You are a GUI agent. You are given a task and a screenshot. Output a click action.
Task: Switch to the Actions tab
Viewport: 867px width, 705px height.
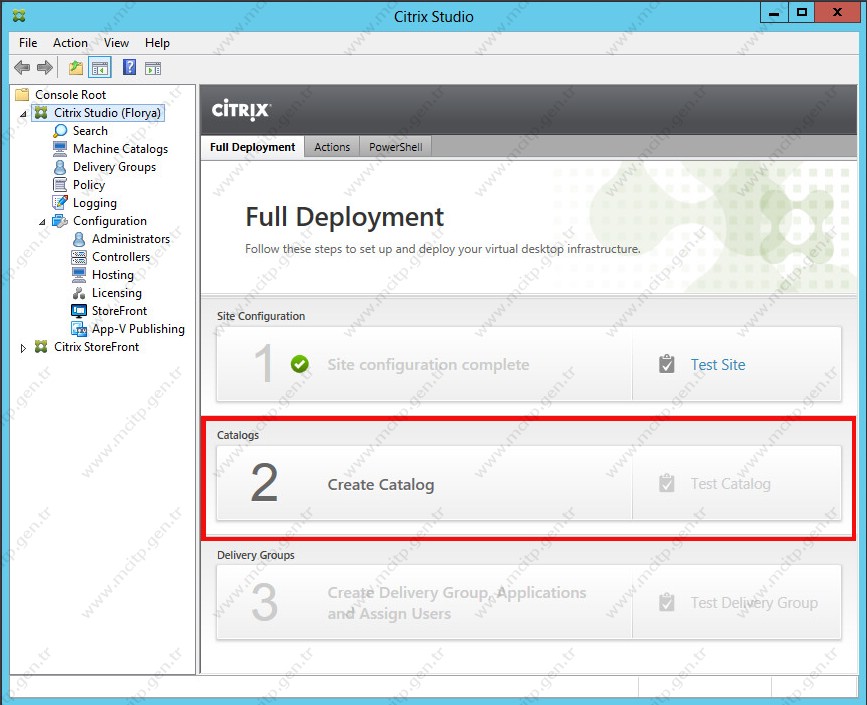point(332,147)
